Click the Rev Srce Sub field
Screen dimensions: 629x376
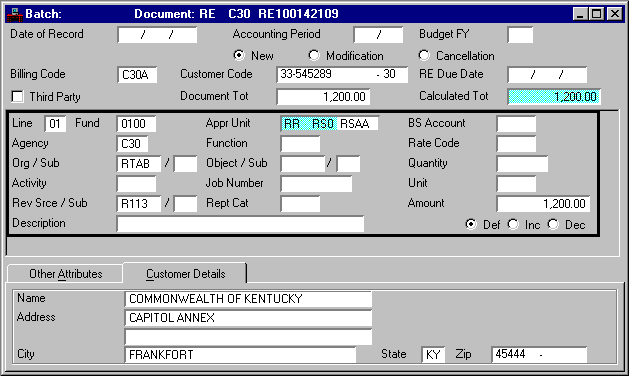[185, 204]
